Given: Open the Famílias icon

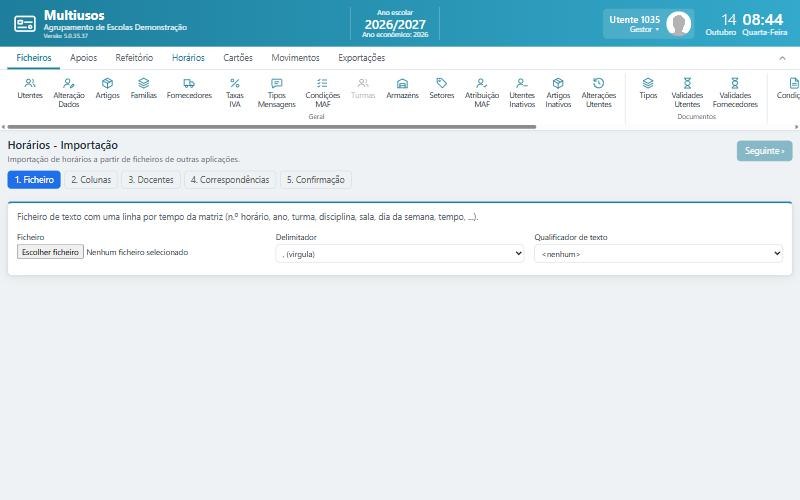Looking at the screenshot, I should [143, 89].
